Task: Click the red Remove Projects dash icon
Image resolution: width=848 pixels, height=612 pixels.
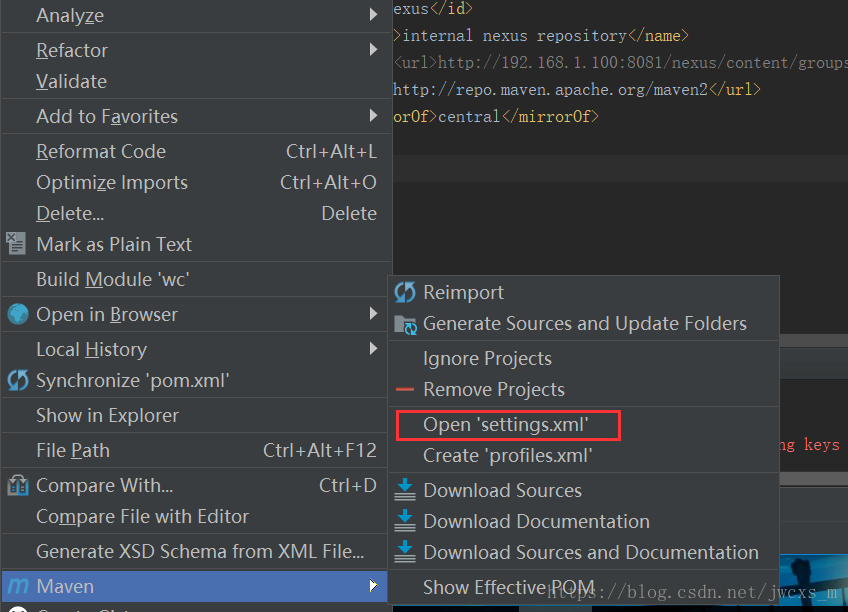Action: (405, 390)
